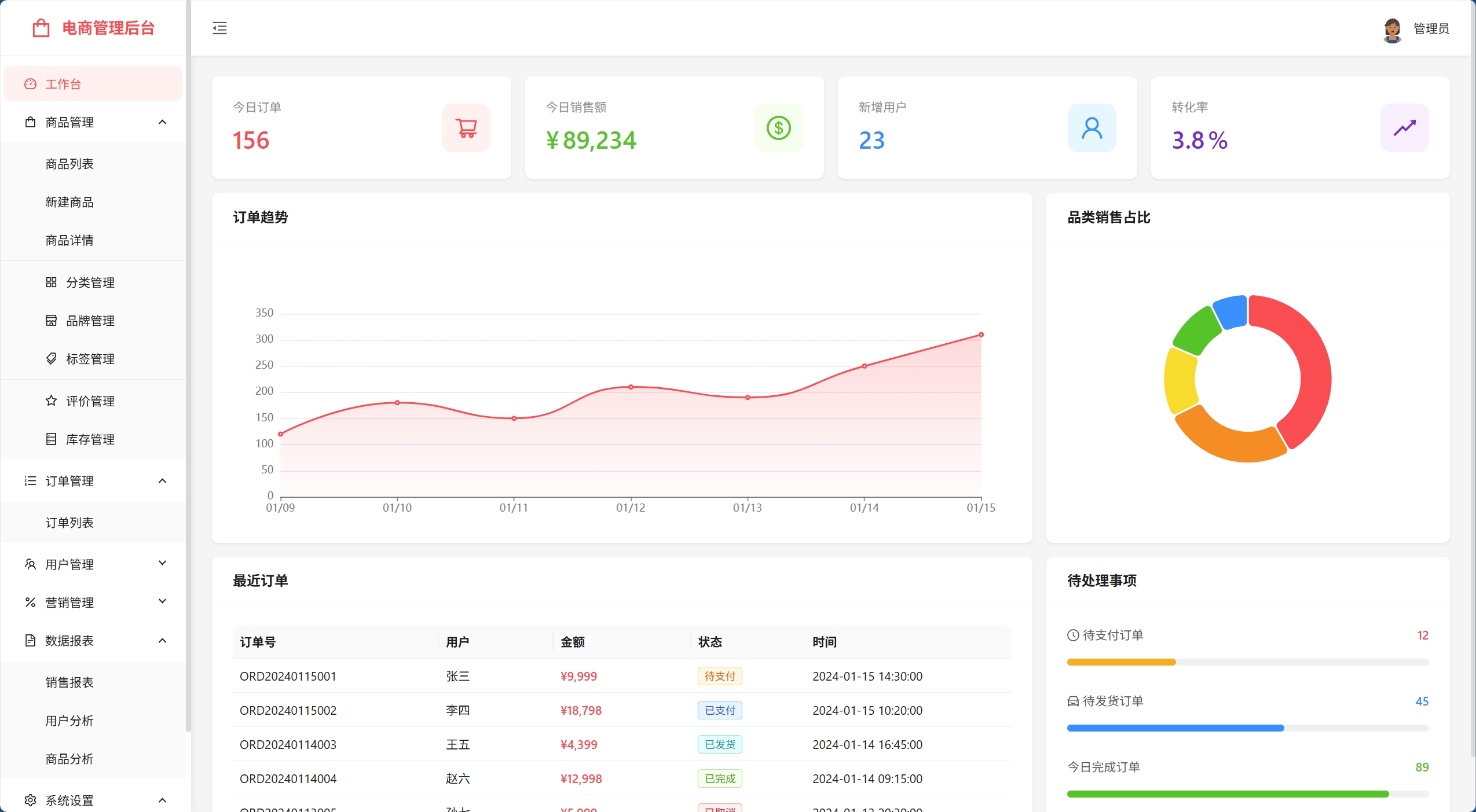Click the 系统设置 gear icon
1476x812 pixels.
(x=31, y=800)
